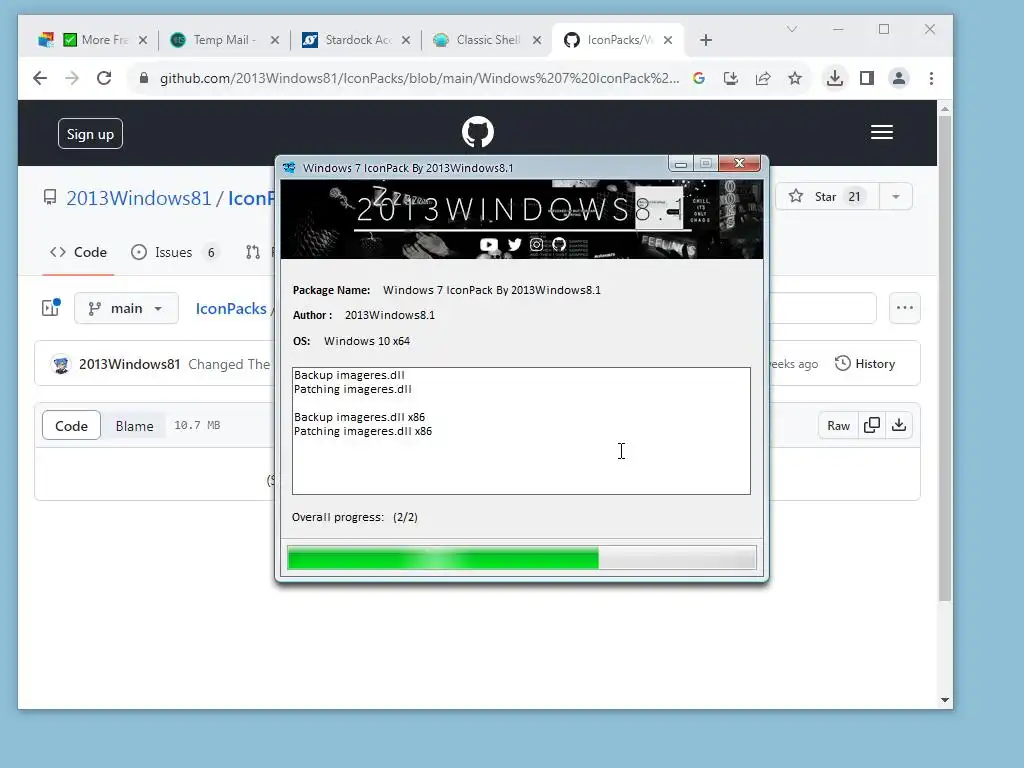Click the installer log text box
This screenshot has height=768, width=1024.
point(521,431)
